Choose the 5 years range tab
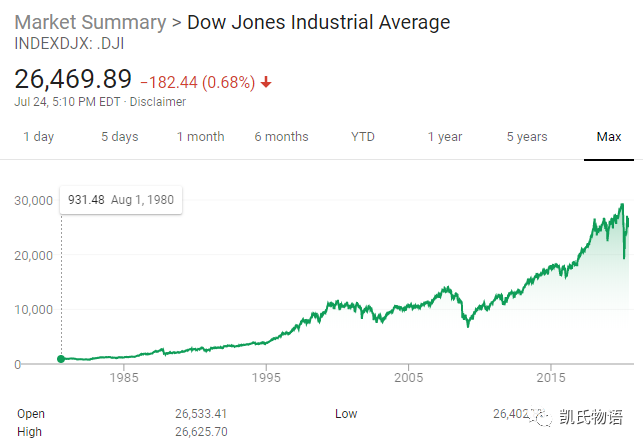The image size is (643, 445). click(527, 137)
